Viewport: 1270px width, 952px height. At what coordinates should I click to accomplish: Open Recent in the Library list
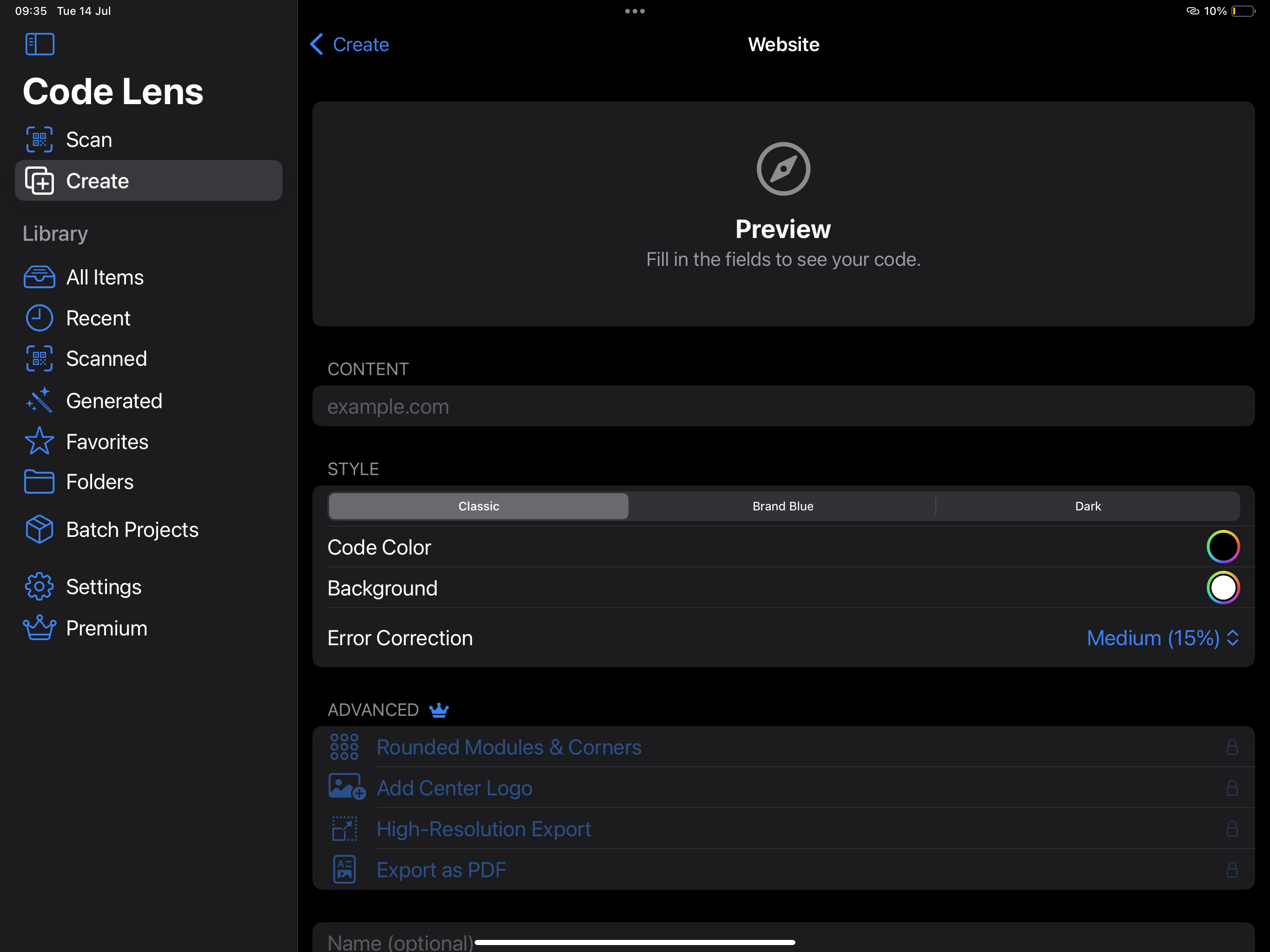(148, 318)
